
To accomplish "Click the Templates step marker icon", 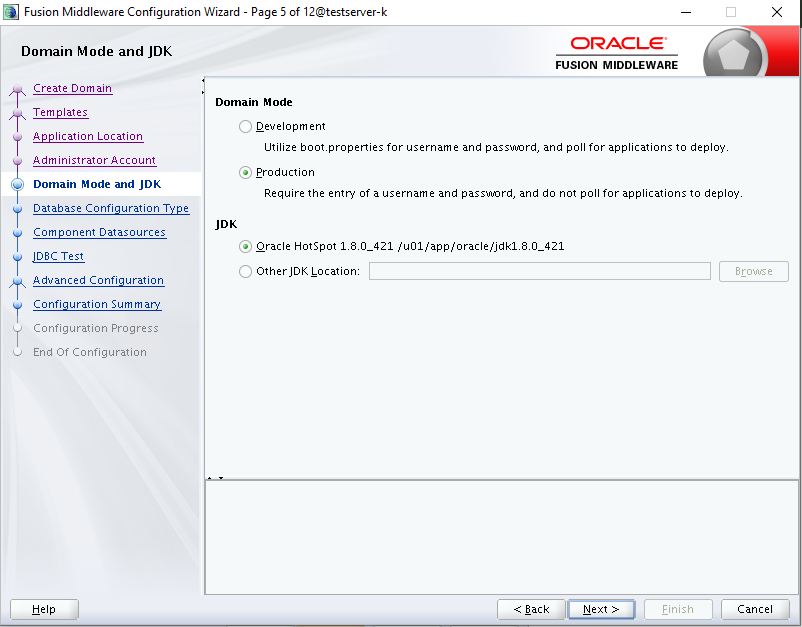I will 17,114.
